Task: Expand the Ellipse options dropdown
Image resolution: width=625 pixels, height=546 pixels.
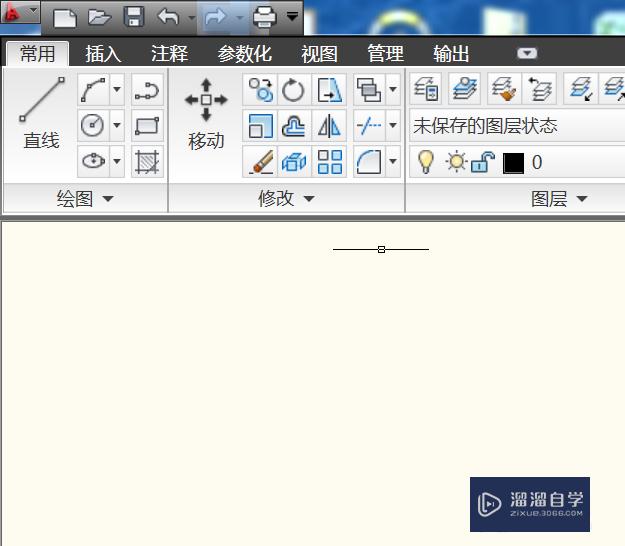Action: point(117,161)
